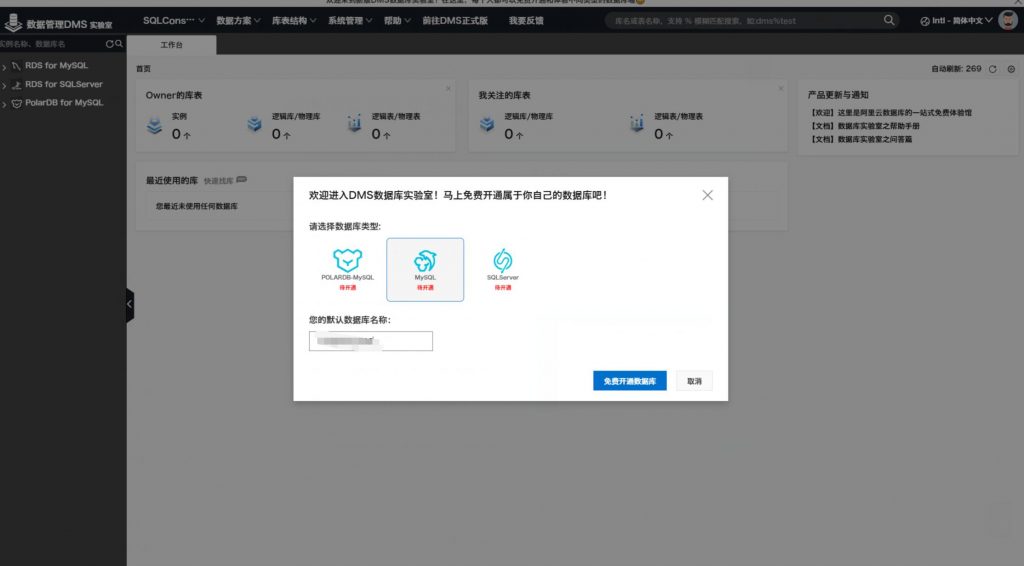Click the 您最近未使用任何数据库 message
The height and width of the screenshot is (566, 1024).
pyautogui.click(x=197, y=206)
